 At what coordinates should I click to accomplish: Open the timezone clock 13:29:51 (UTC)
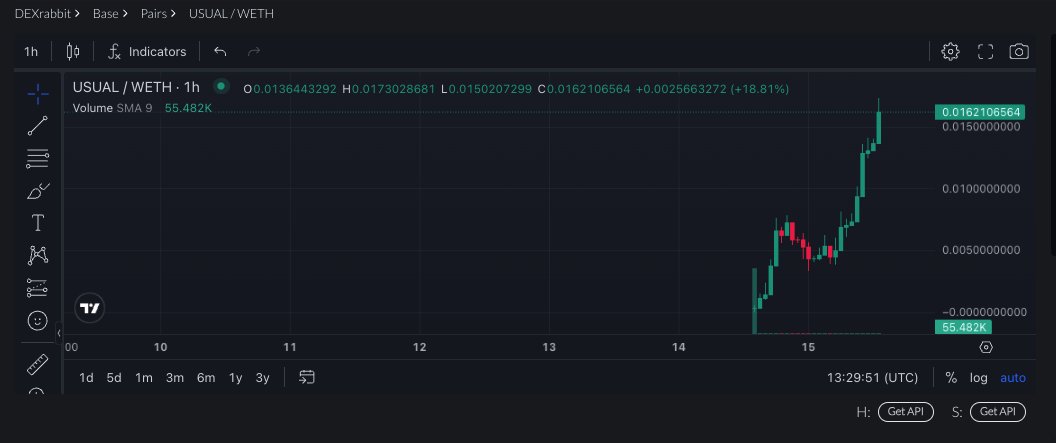tap(872, 378)
